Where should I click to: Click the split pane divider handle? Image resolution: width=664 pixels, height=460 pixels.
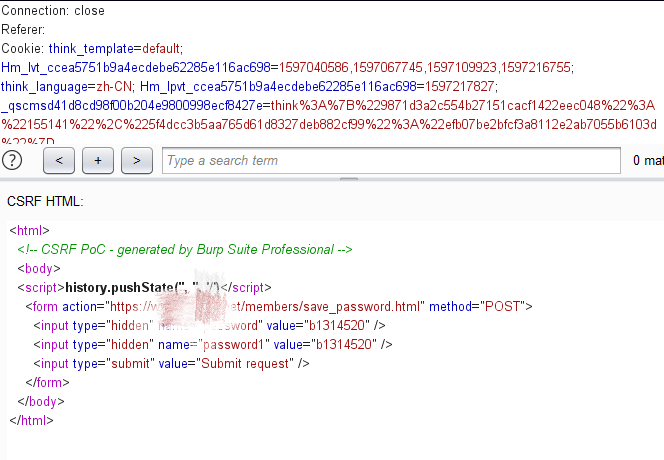[349, 180]
